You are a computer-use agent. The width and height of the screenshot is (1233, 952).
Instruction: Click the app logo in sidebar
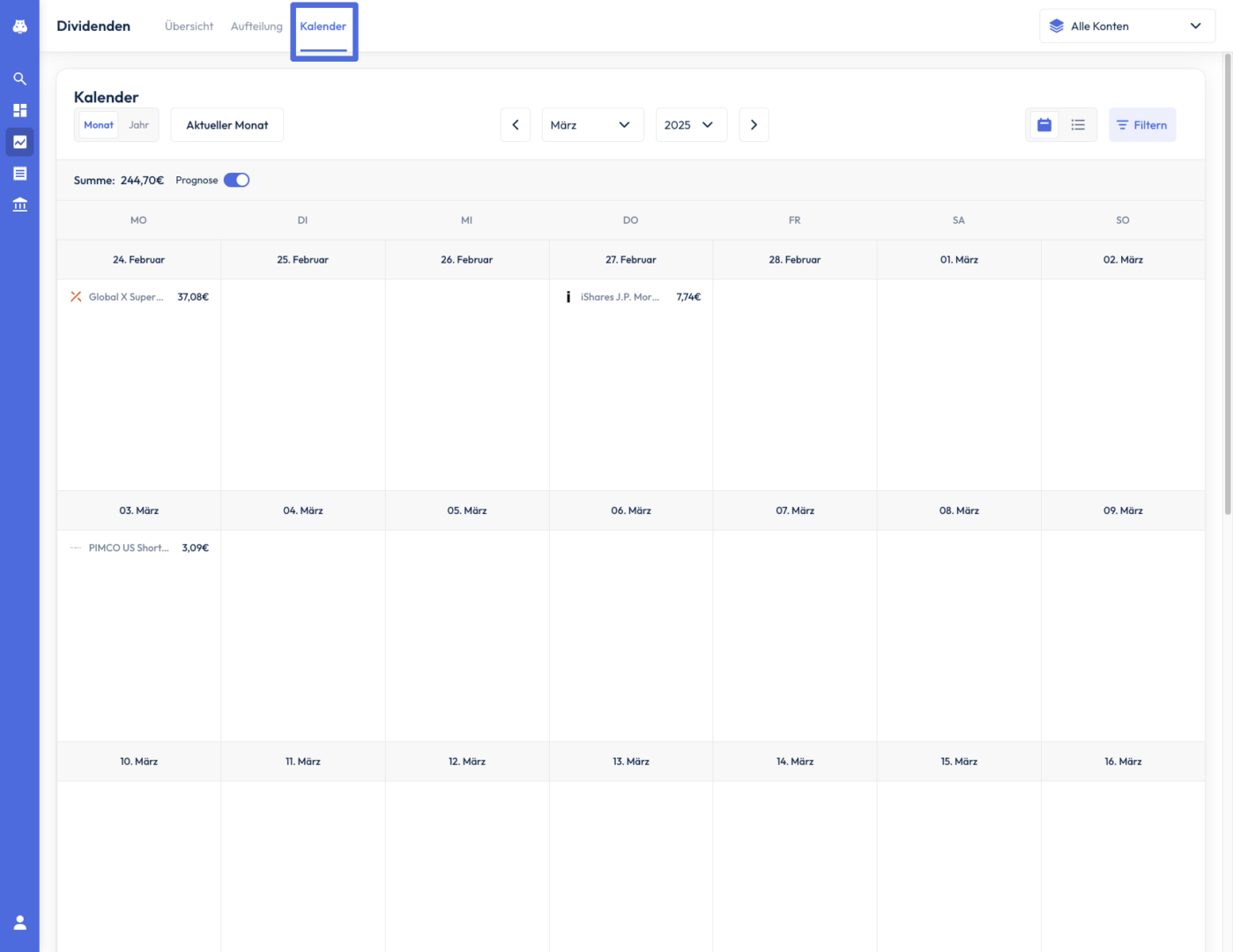[19, 26]
